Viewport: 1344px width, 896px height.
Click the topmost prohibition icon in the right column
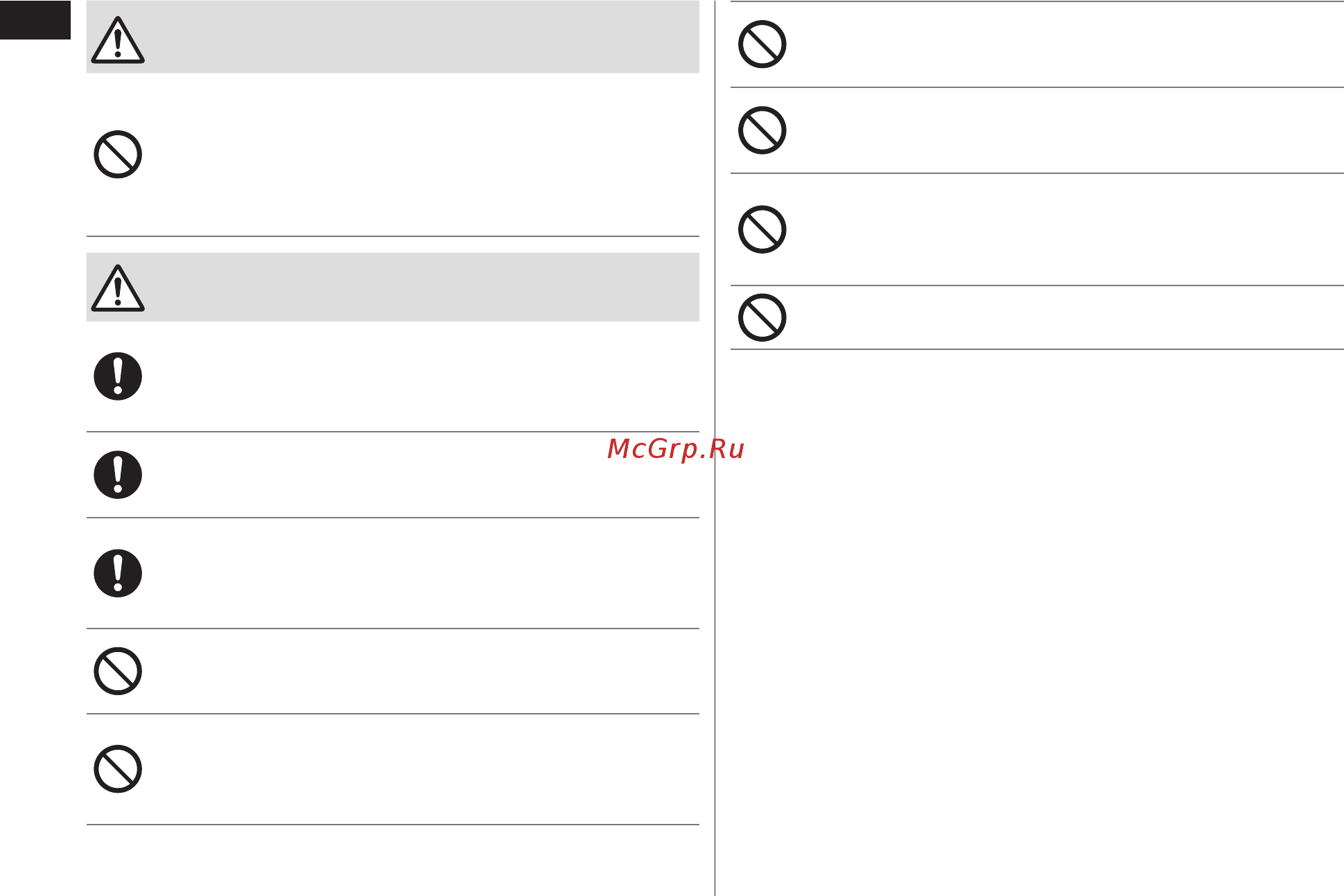coord(762,44)
